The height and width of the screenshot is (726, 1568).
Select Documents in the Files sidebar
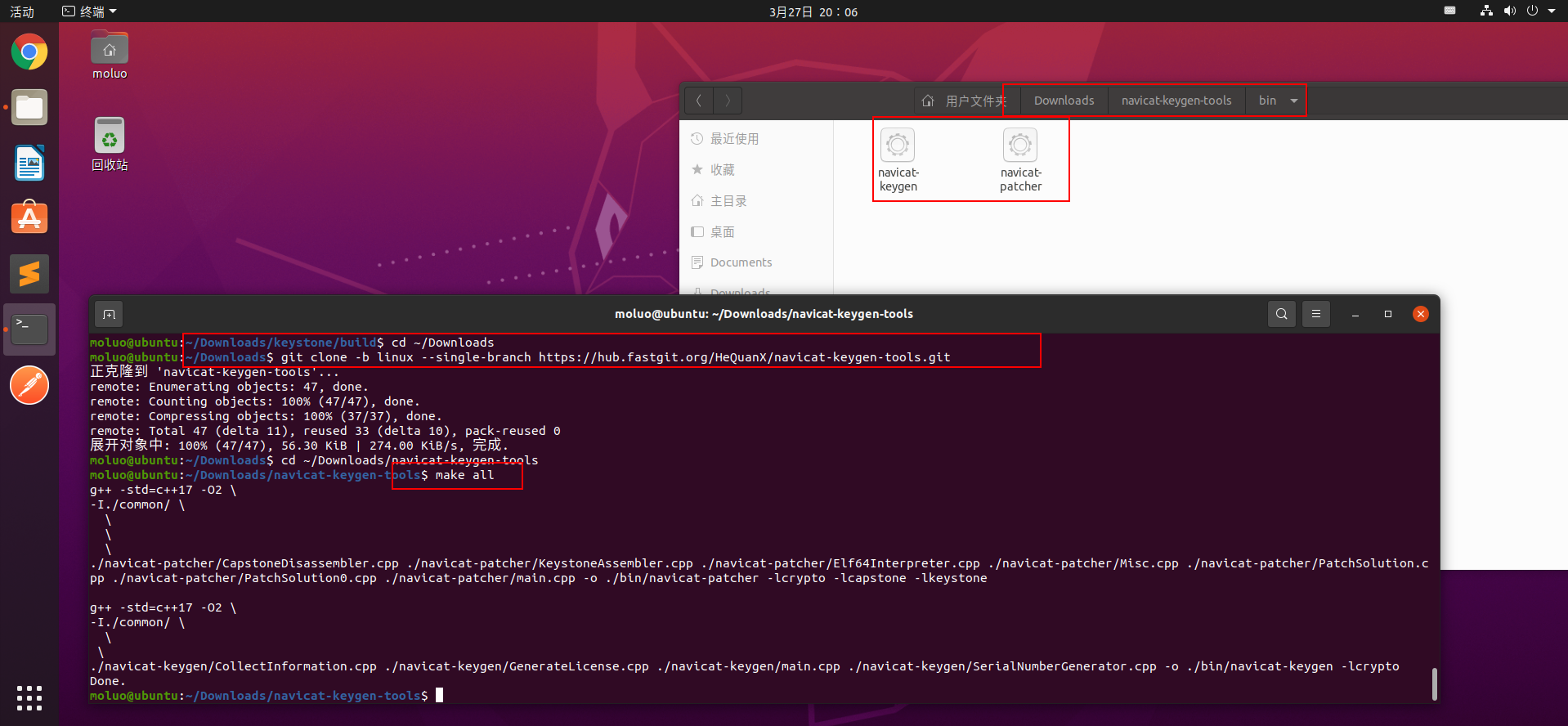(756, 262)
